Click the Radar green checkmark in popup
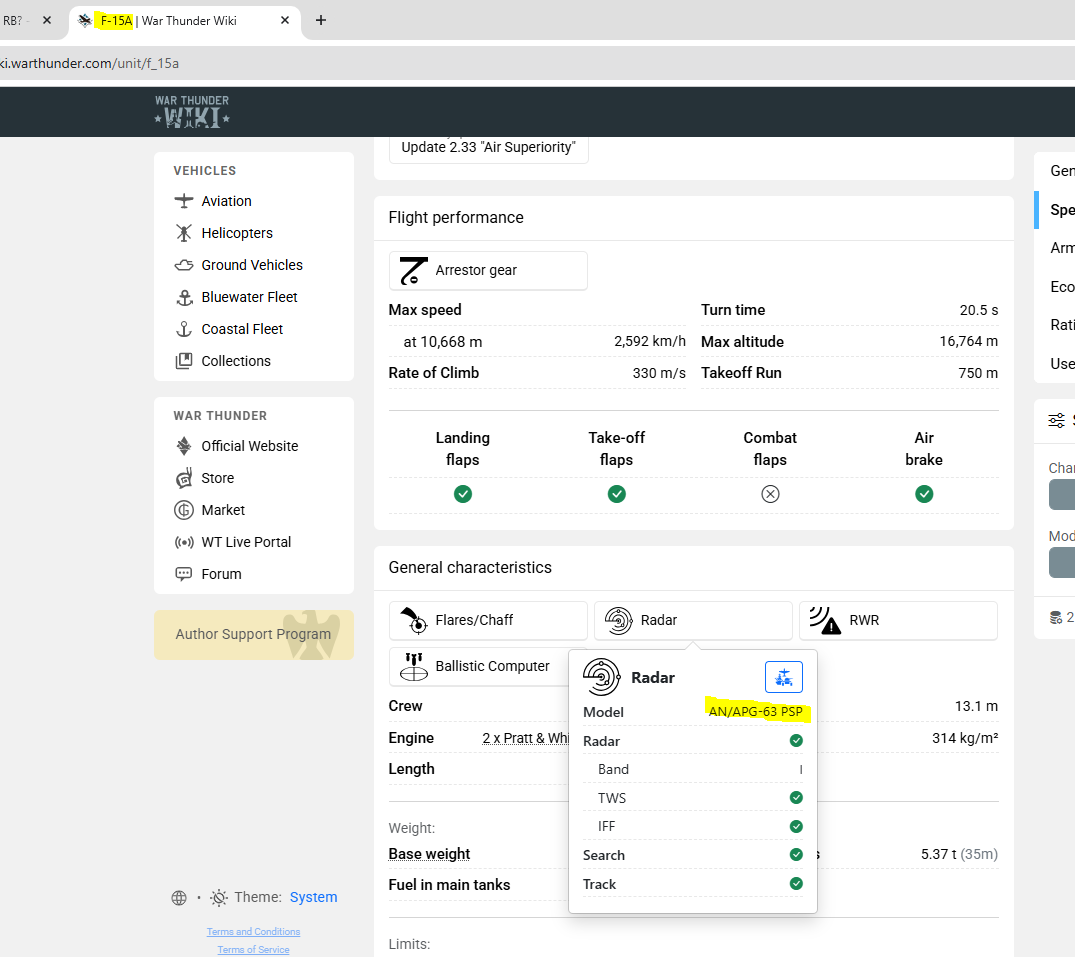The height and width of the screenshot is (957, 1075). pyautogui.click(x=796, y=740)
